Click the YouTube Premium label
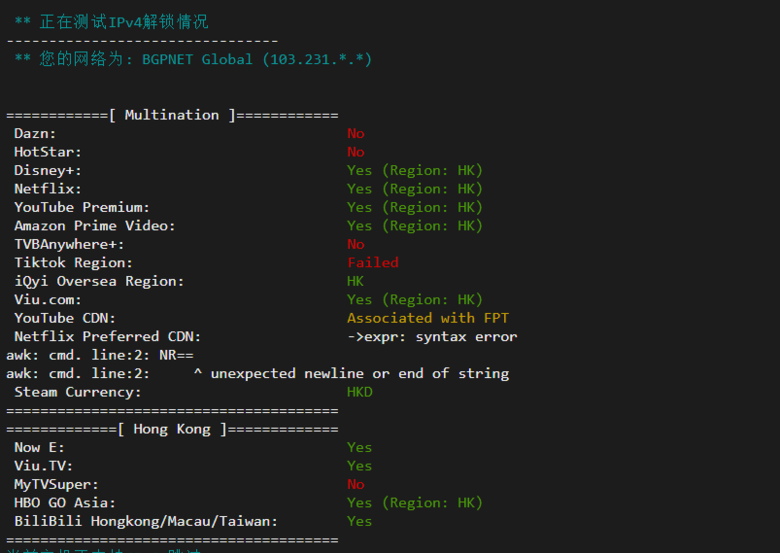The image size is (781, 554). click(82, 207)
